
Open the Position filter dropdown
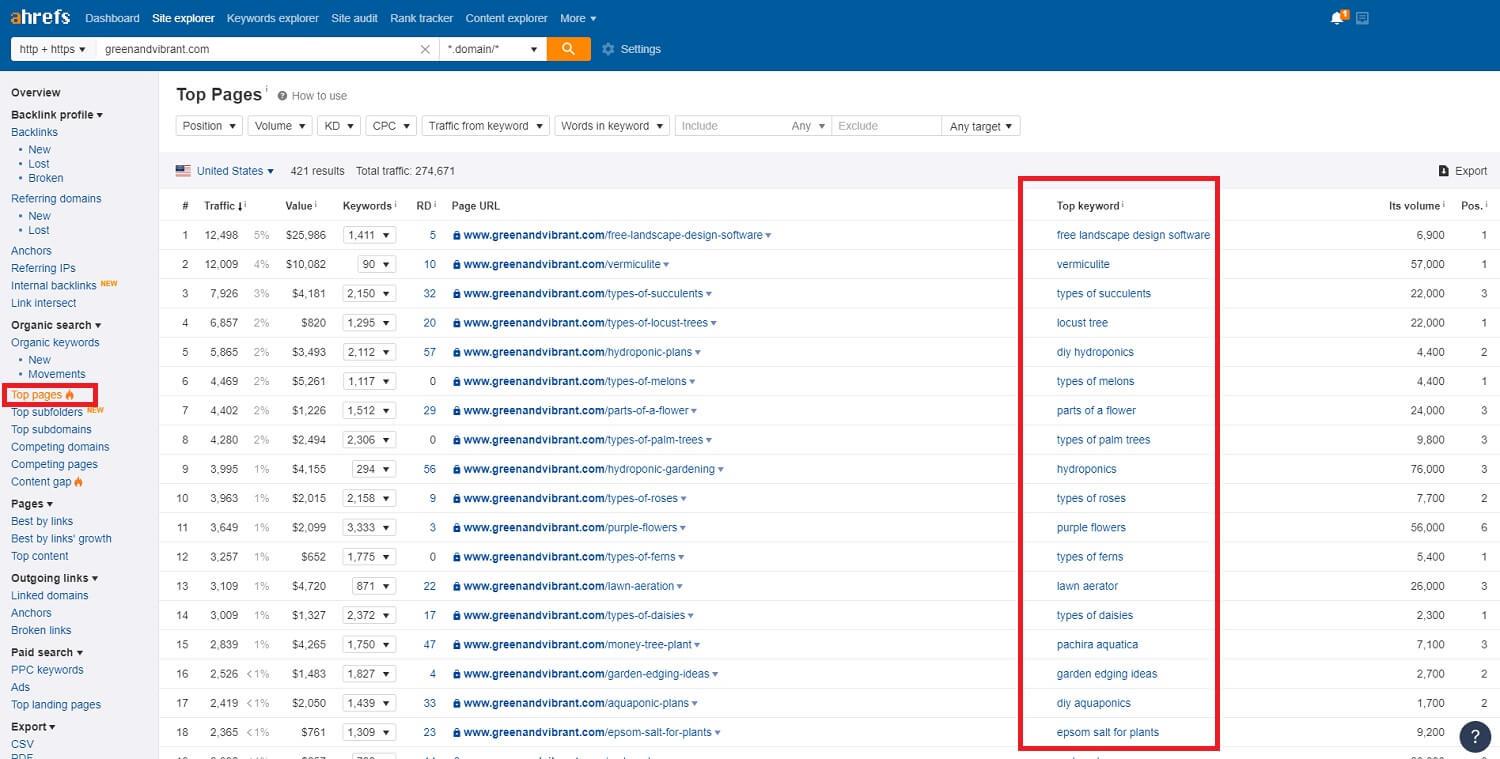click(x=209, y=126)
